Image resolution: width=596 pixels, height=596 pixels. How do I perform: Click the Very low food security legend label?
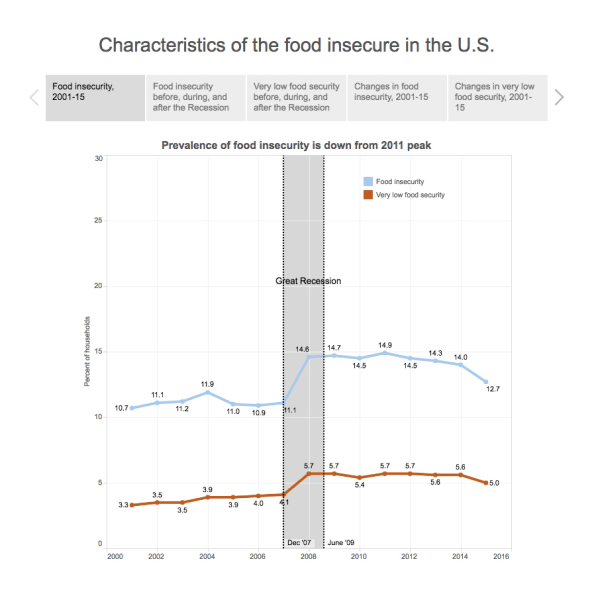pos(410,195)
